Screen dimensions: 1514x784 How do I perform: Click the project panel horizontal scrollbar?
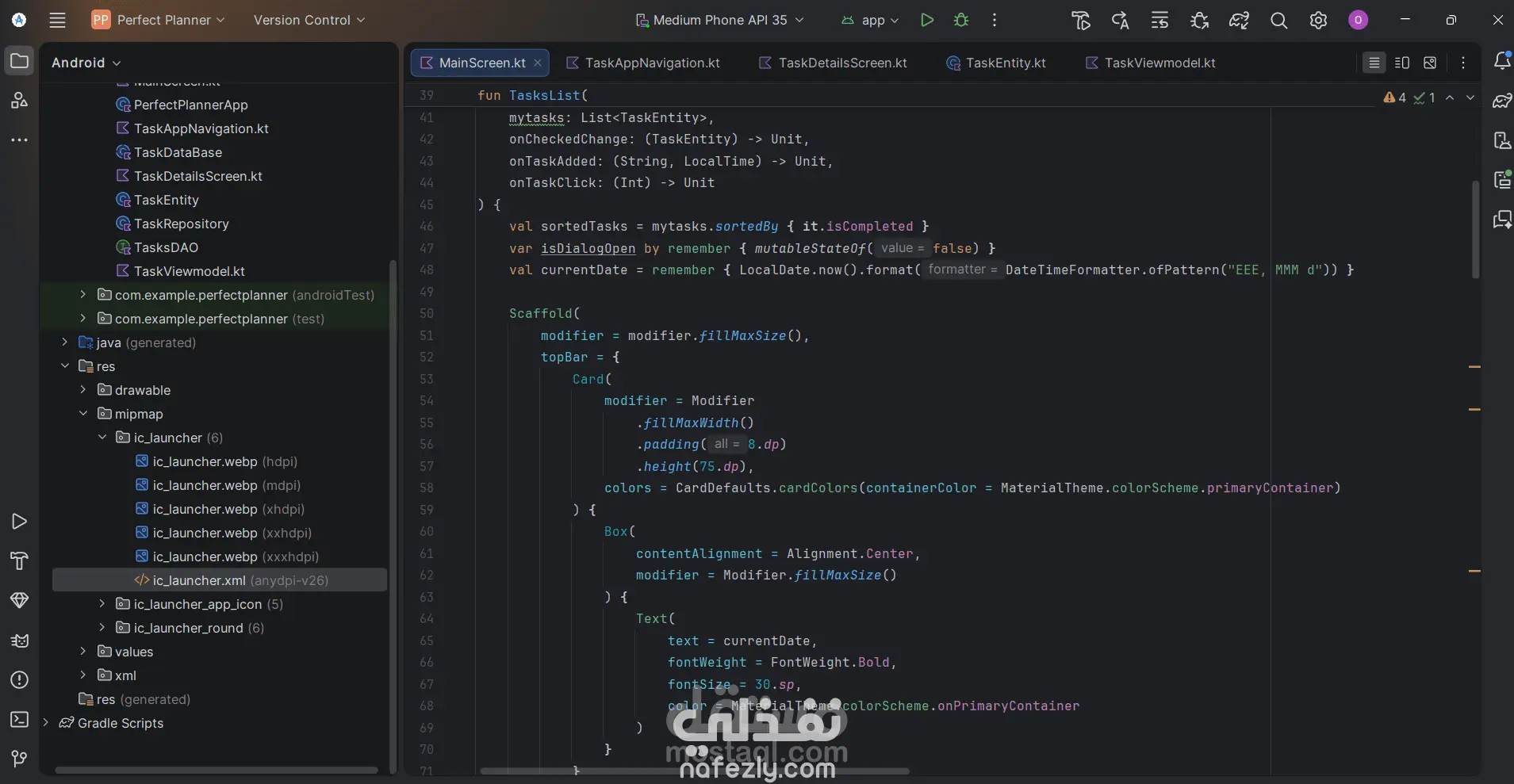[217, 770]
